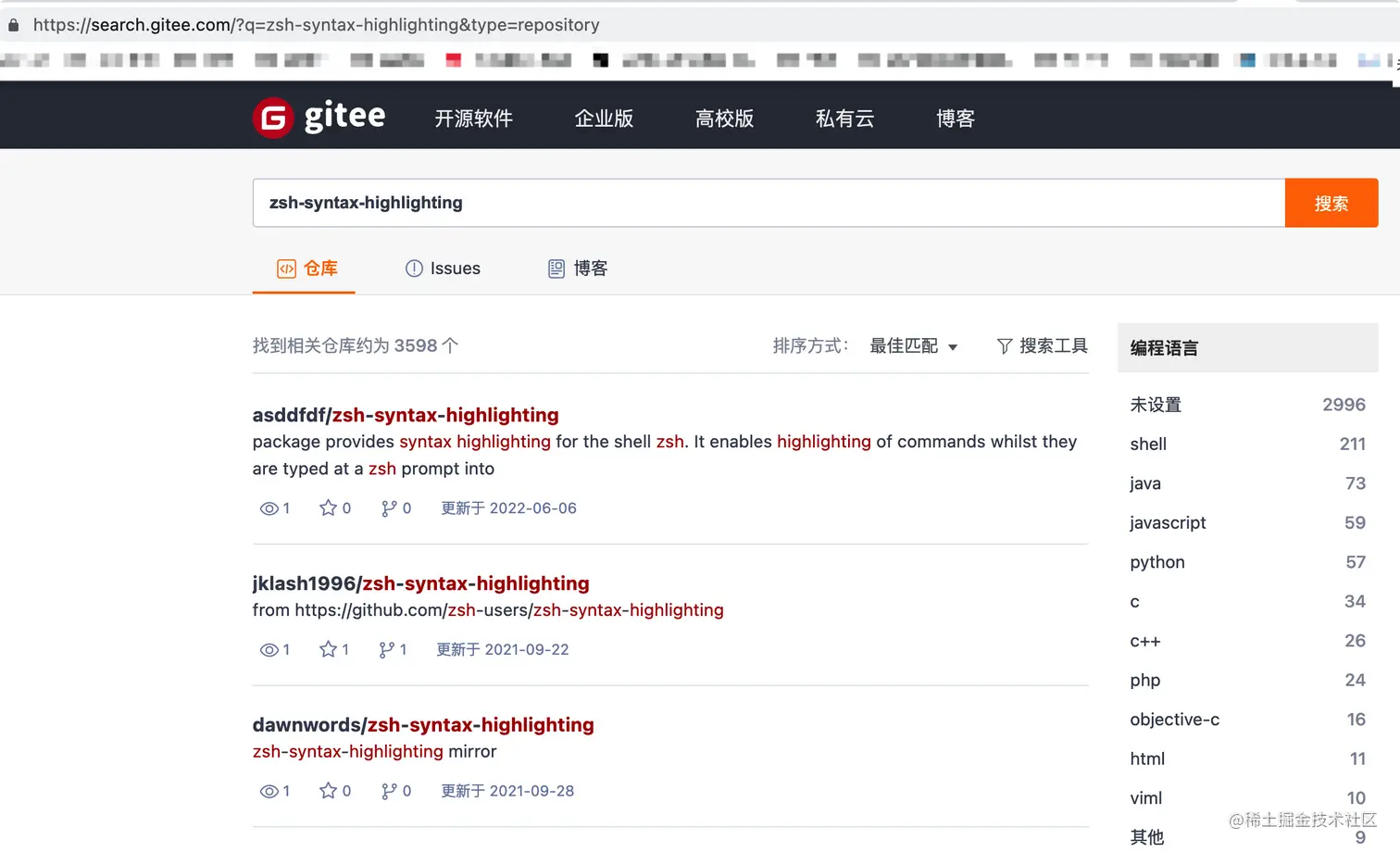Click fork icon for dawnwords repo
1400x852 pixels.
click(389, 792)
